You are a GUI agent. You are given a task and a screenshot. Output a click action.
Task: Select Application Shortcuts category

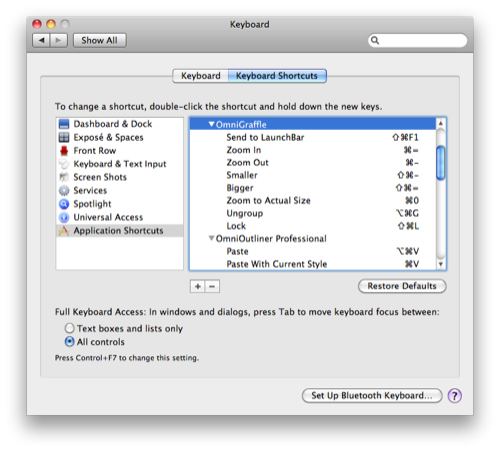(120, 231)
